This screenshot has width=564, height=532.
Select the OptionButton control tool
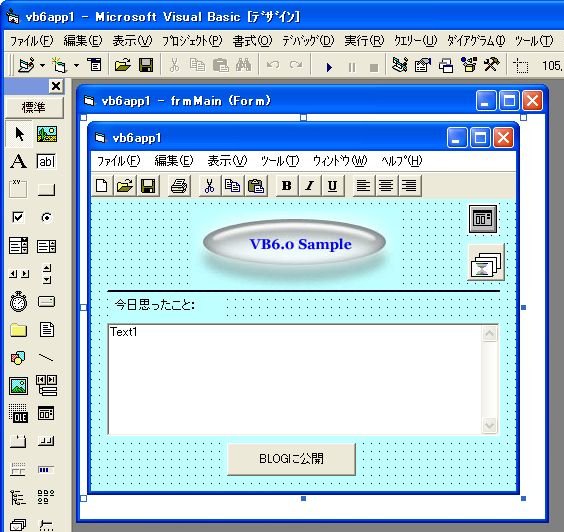[46, 217]
